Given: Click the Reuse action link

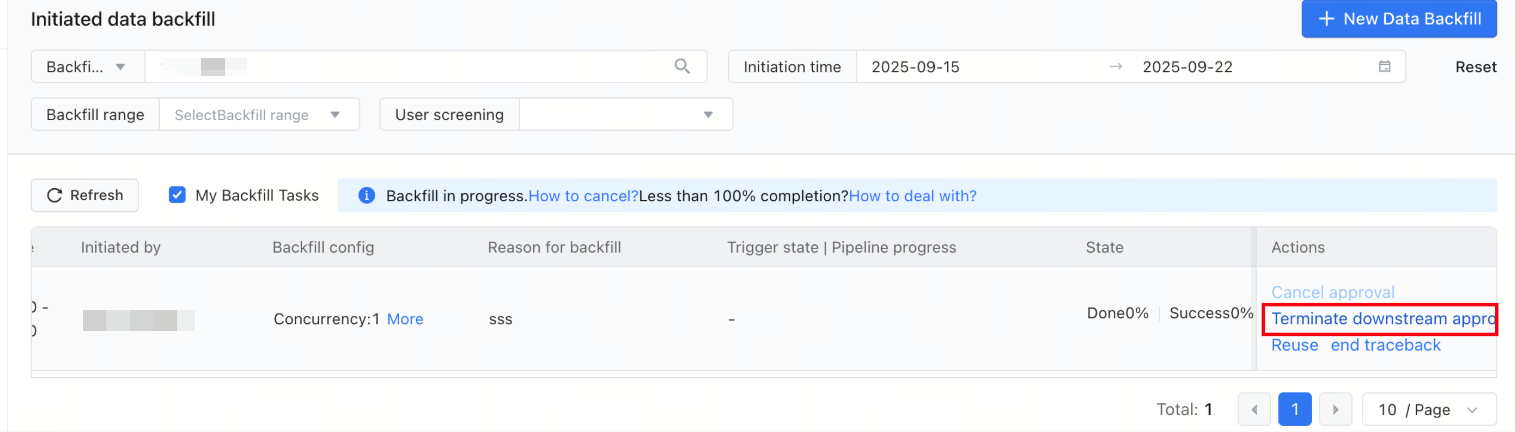Looking at the screenshot, I should (x=1295, y=345).
